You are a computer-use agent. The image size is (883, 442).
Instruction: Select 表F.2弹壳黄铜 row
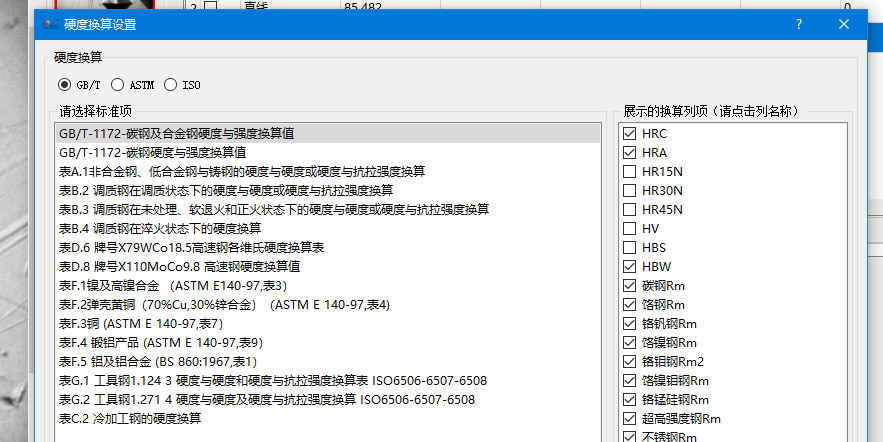[x=328, y=305]
